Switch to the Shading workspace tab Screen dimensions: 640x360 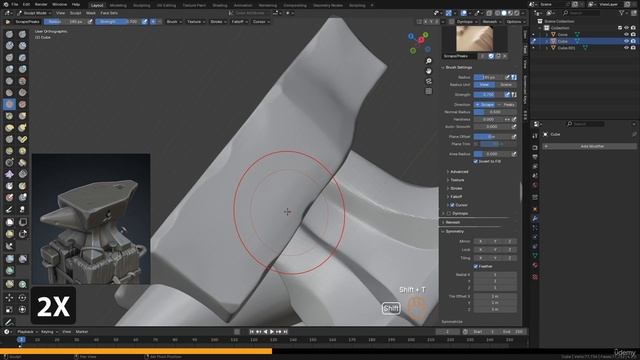[x=220, y=5]
